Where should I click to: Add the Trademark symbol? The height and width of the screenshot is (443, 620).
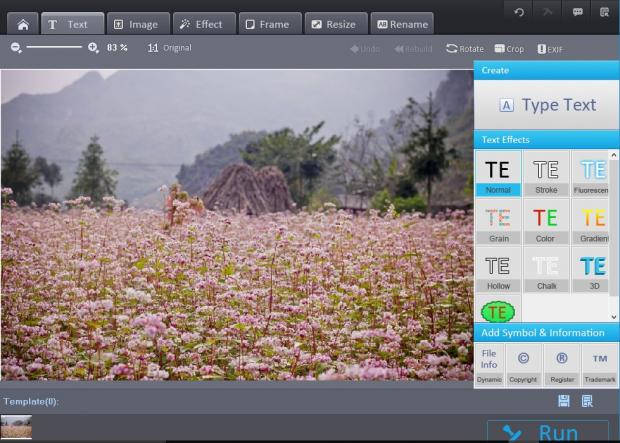click(x=599, y=365)
